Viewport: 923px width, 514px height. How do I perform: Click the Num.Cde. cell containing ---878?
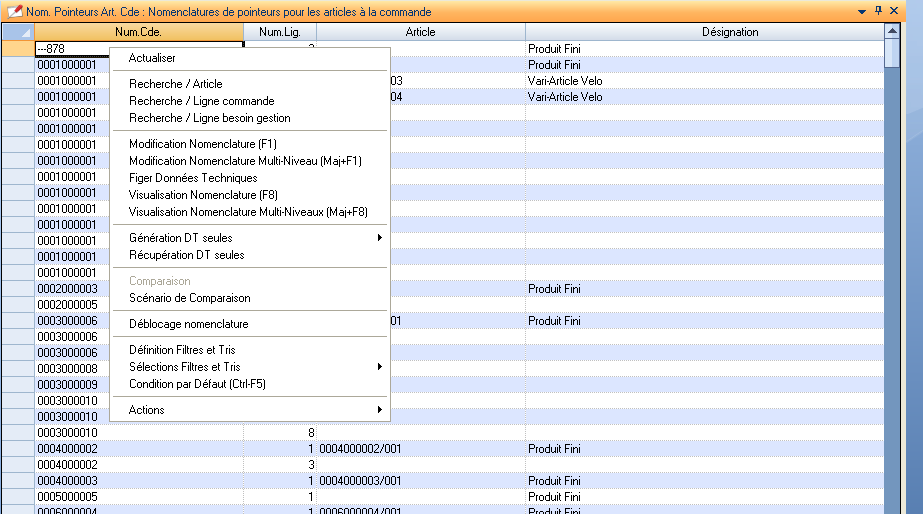70,49
